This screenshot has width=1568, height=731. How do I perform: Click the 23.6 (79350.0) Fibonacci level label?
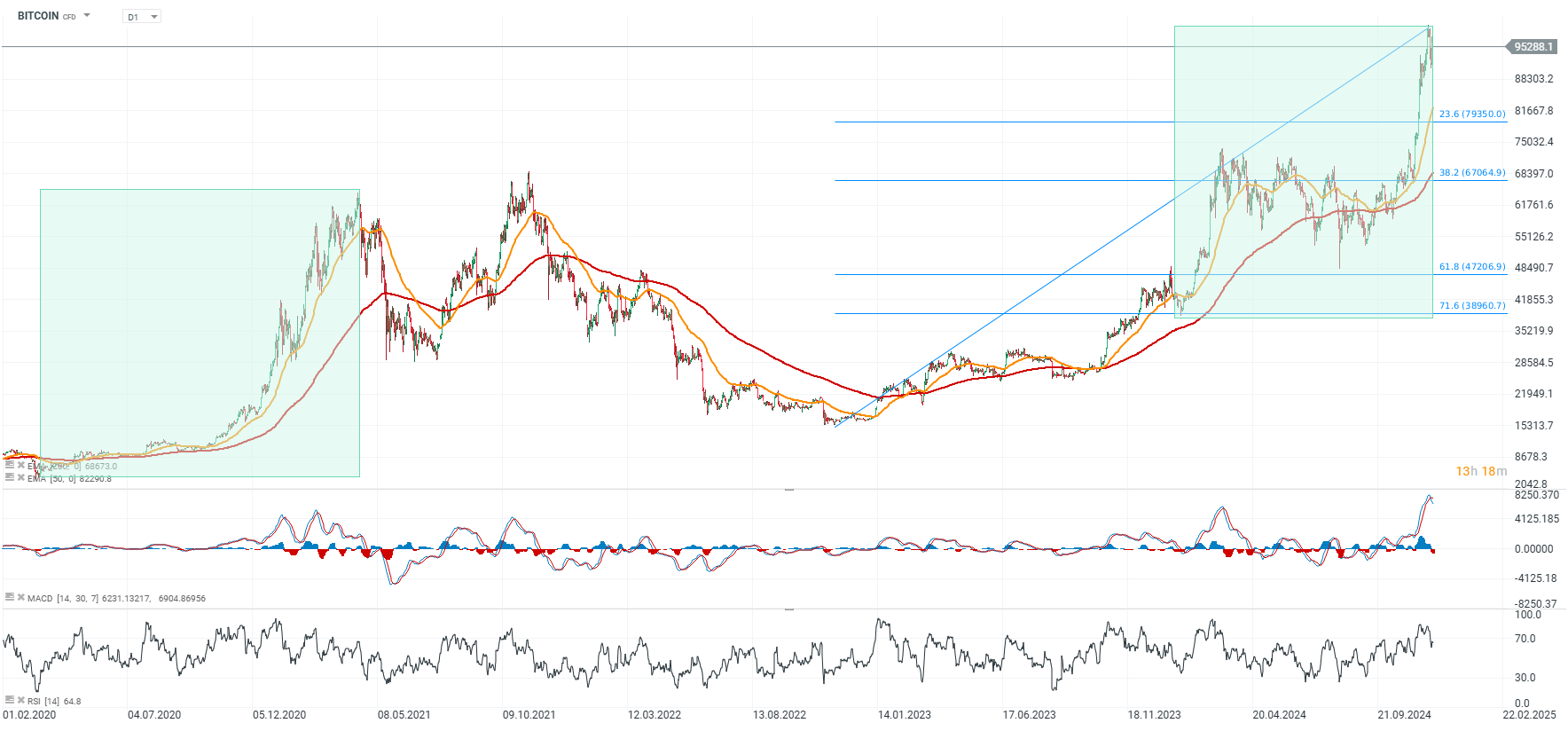click(1472, 114)
